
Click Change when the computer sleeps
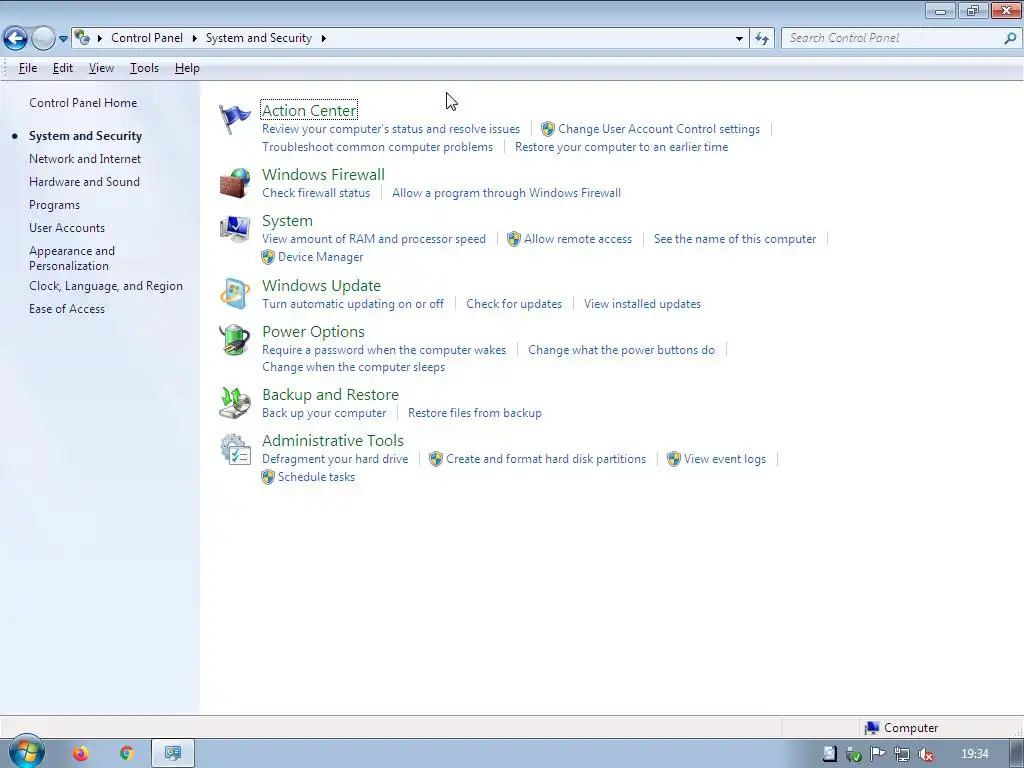pos(353,367)
